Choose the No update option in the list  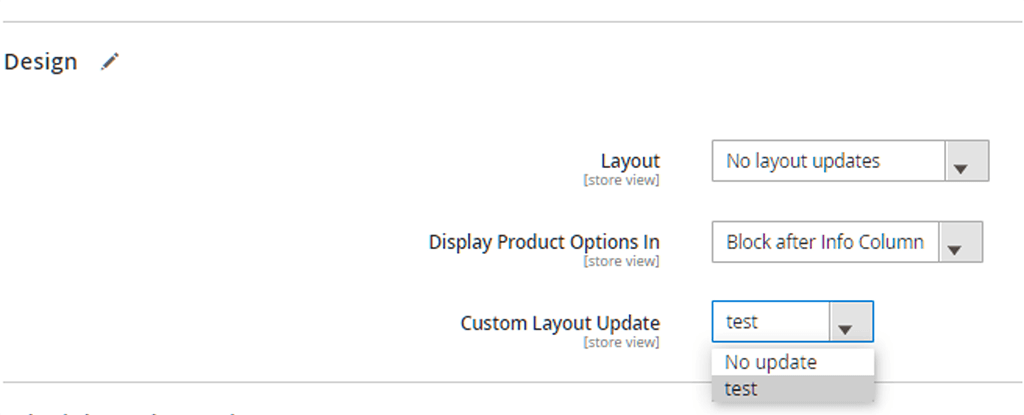(x=771, y=362)
